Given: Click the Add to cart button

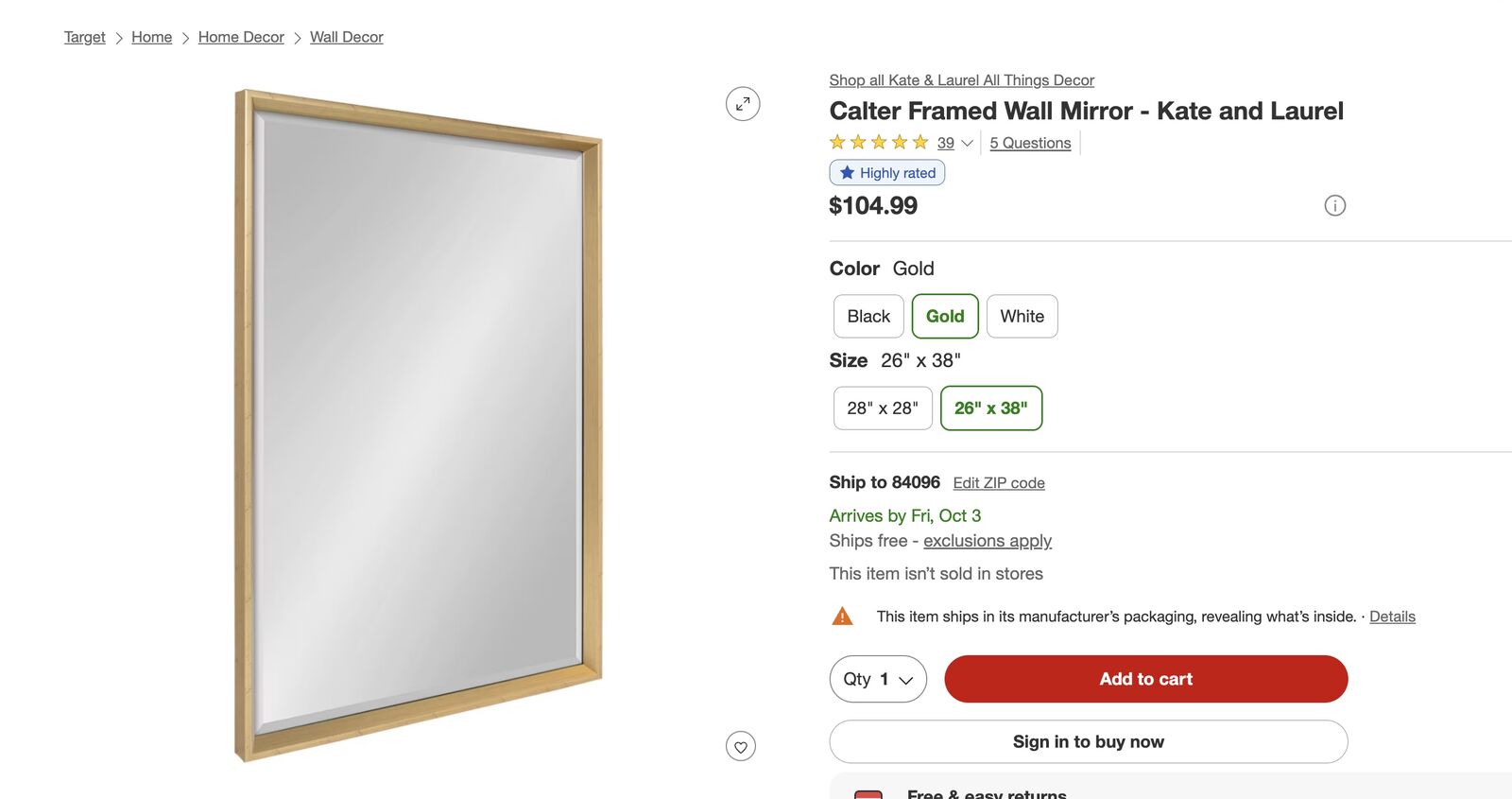Looking at the screenshot, I should point(1145,679).
